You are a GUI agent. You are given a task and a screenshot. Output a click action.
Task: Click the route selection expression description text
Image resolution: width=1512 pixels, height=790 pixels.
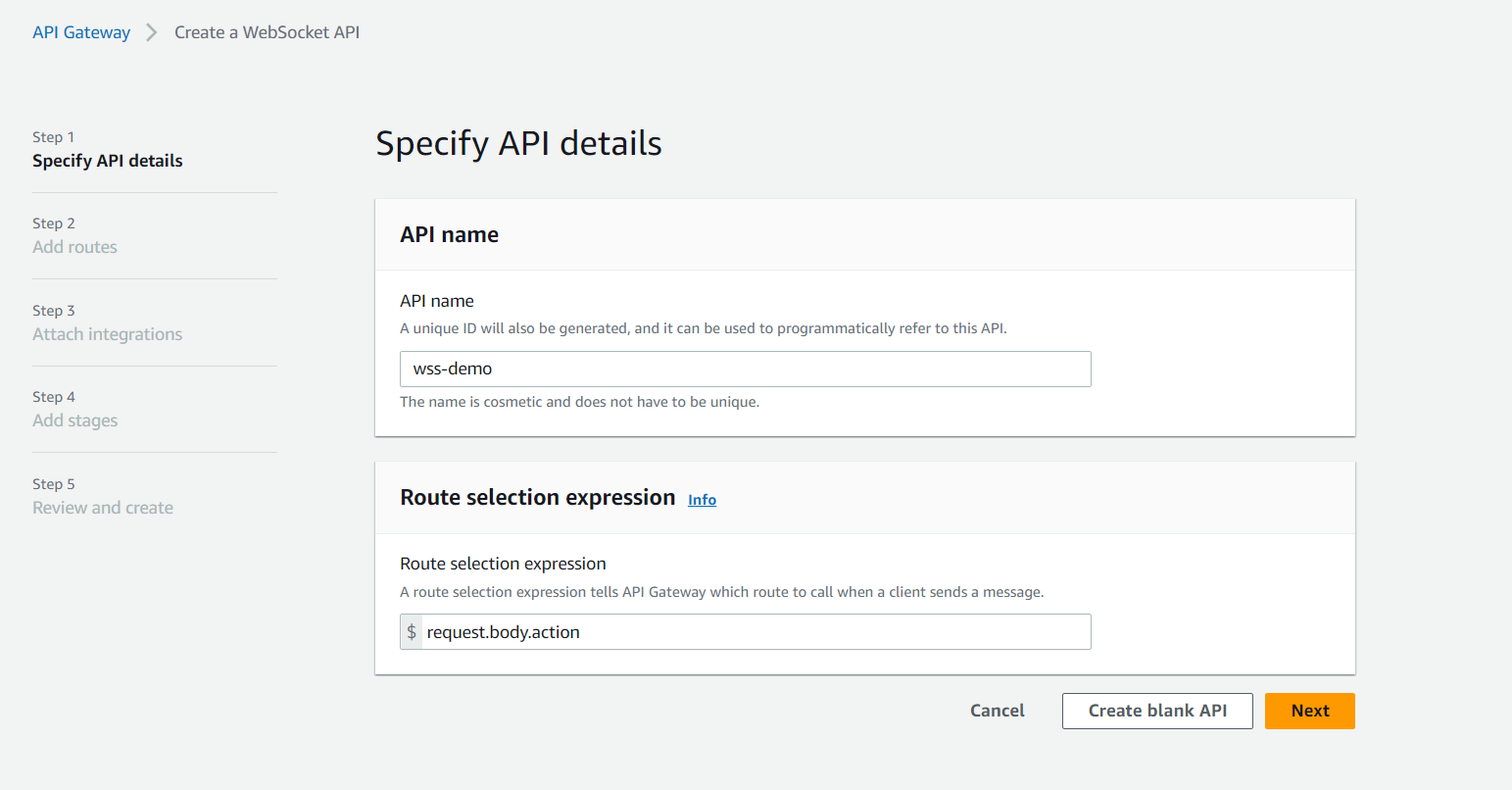[x=721, y=592]
